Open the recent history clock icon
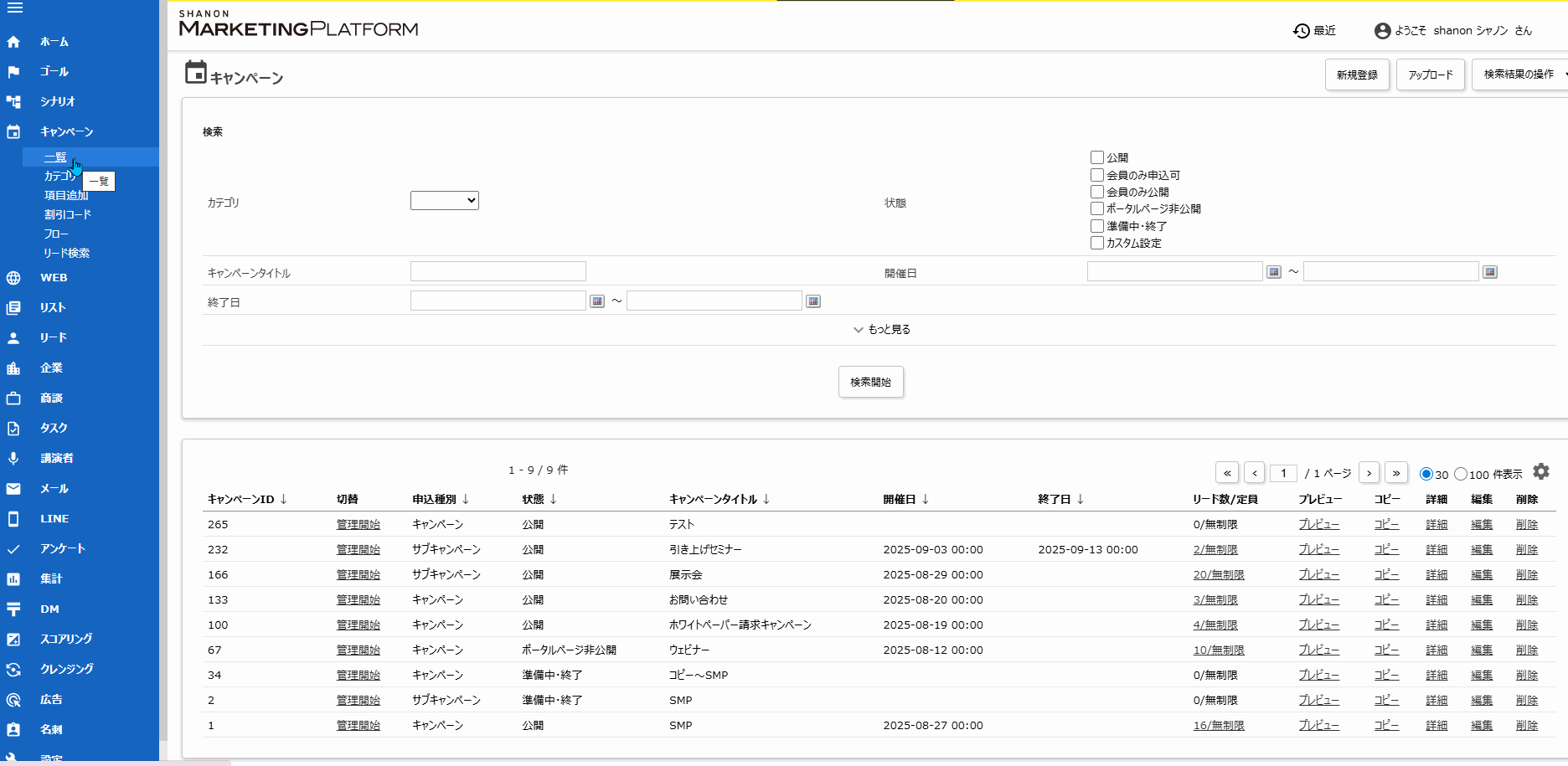The image size is (1568, 766). coord(1302,31)
